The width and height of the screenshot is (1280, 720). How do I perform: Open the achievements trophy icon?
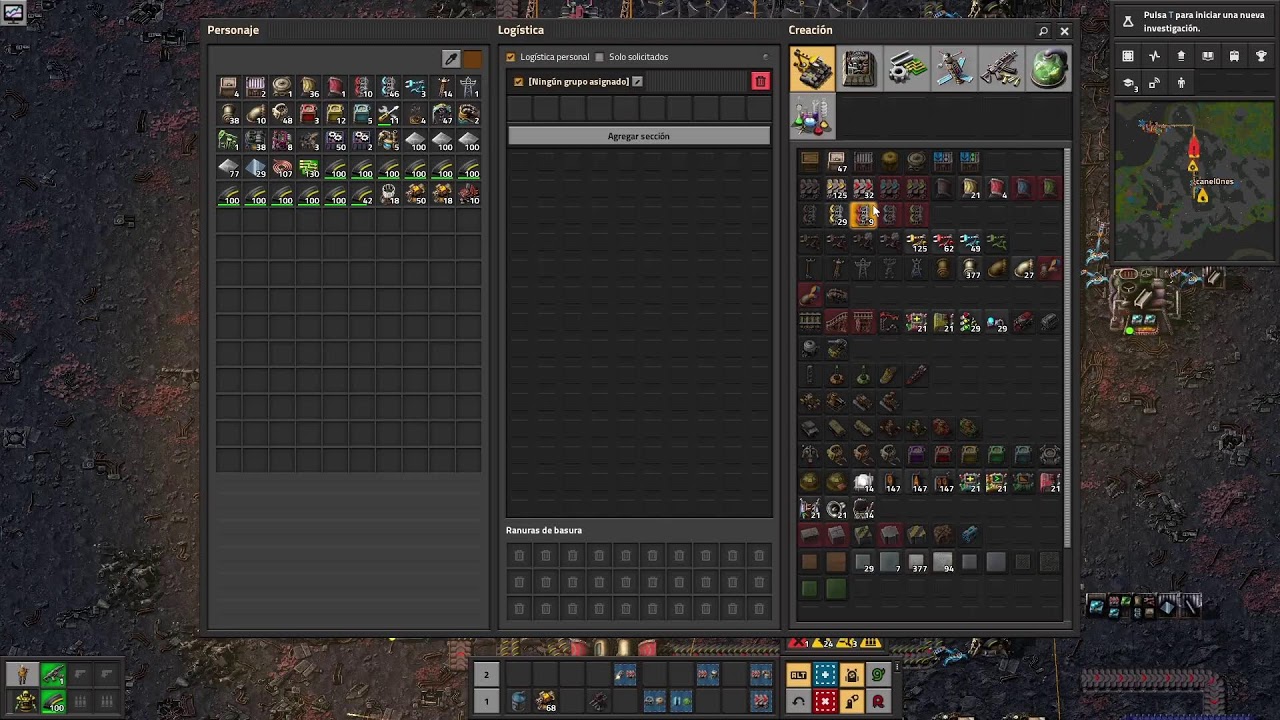point(1261,56)
